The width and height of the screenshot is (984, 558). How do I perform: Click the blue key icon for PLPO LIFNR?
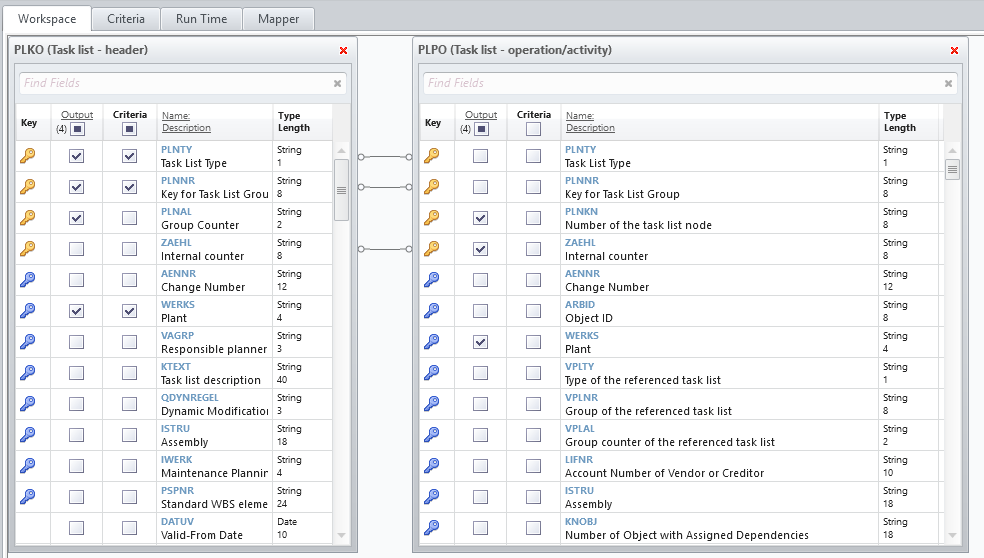[x=432, y=466]
